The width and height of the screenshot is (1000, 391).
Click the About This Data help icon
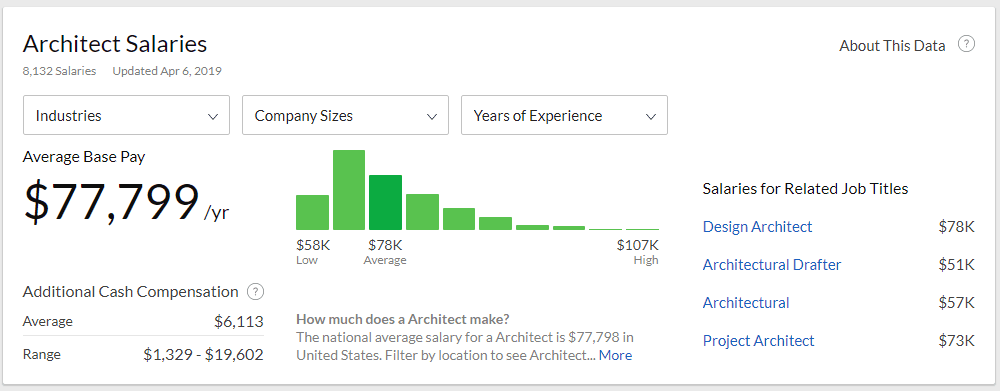tap(967, 44)
